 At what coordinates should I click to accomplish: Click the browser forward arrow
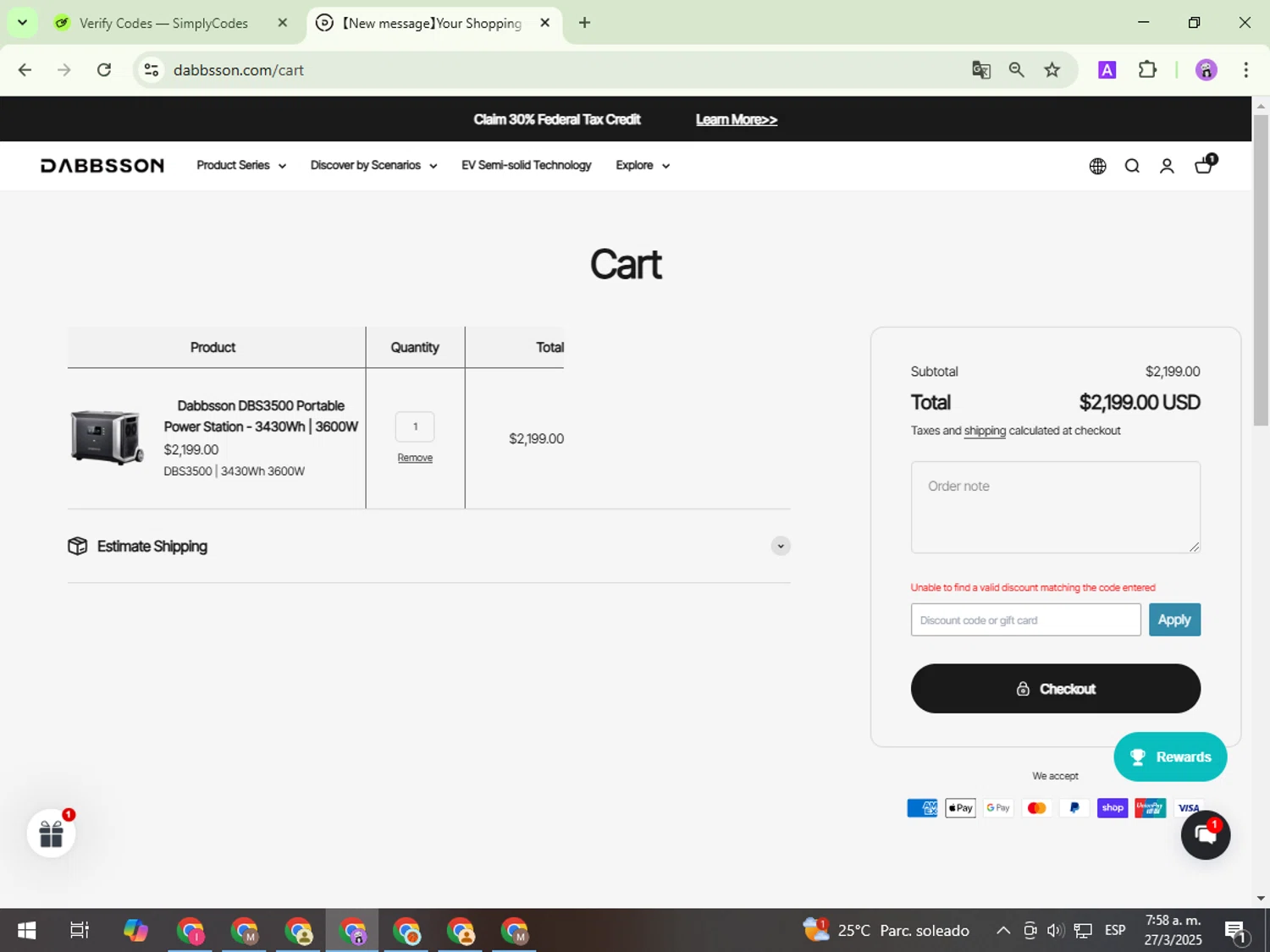64,70
